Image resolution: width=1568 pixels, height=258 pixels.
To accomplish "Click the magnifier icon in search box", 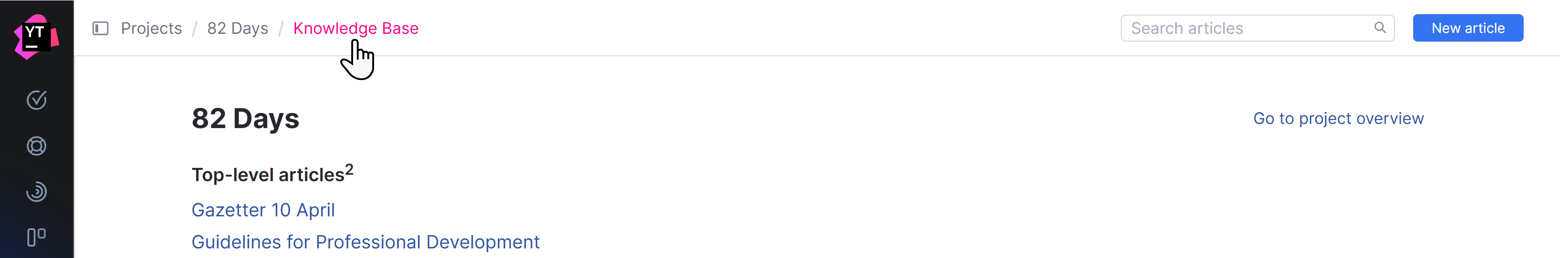I will (1380, 28).
